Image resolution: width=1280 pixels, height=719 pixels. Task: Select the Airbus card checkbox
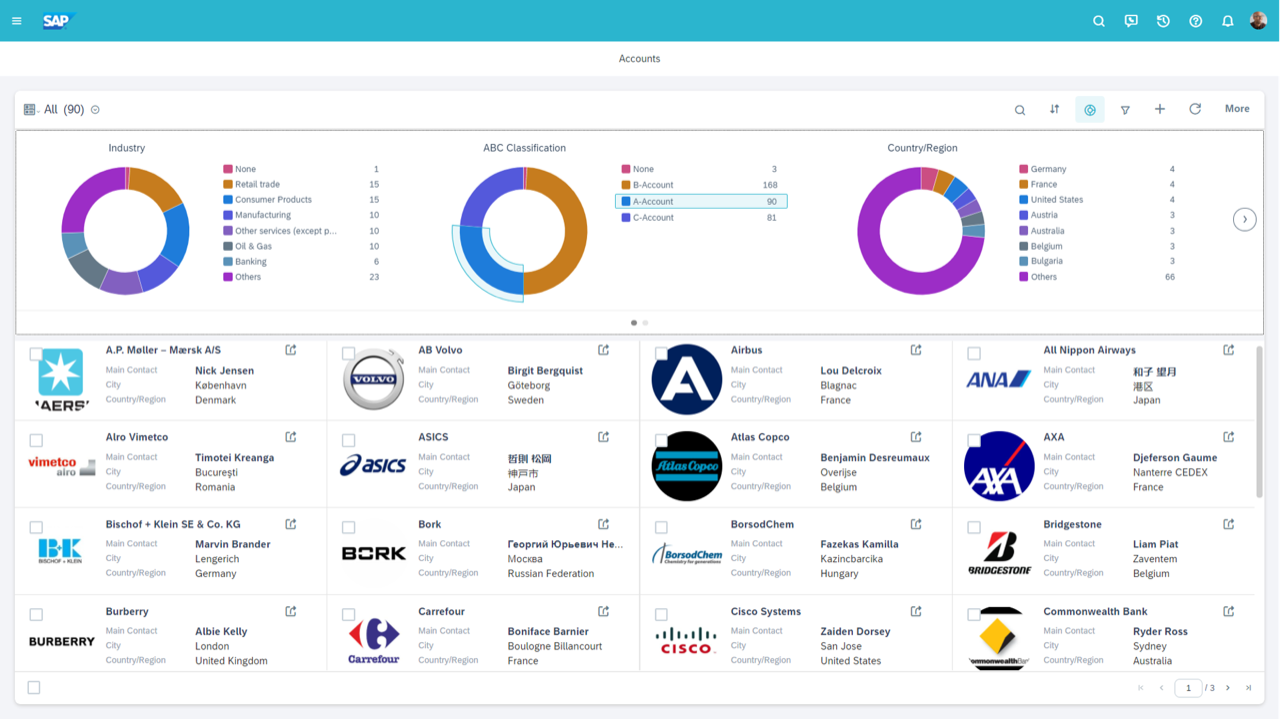(x=661, y=353)
